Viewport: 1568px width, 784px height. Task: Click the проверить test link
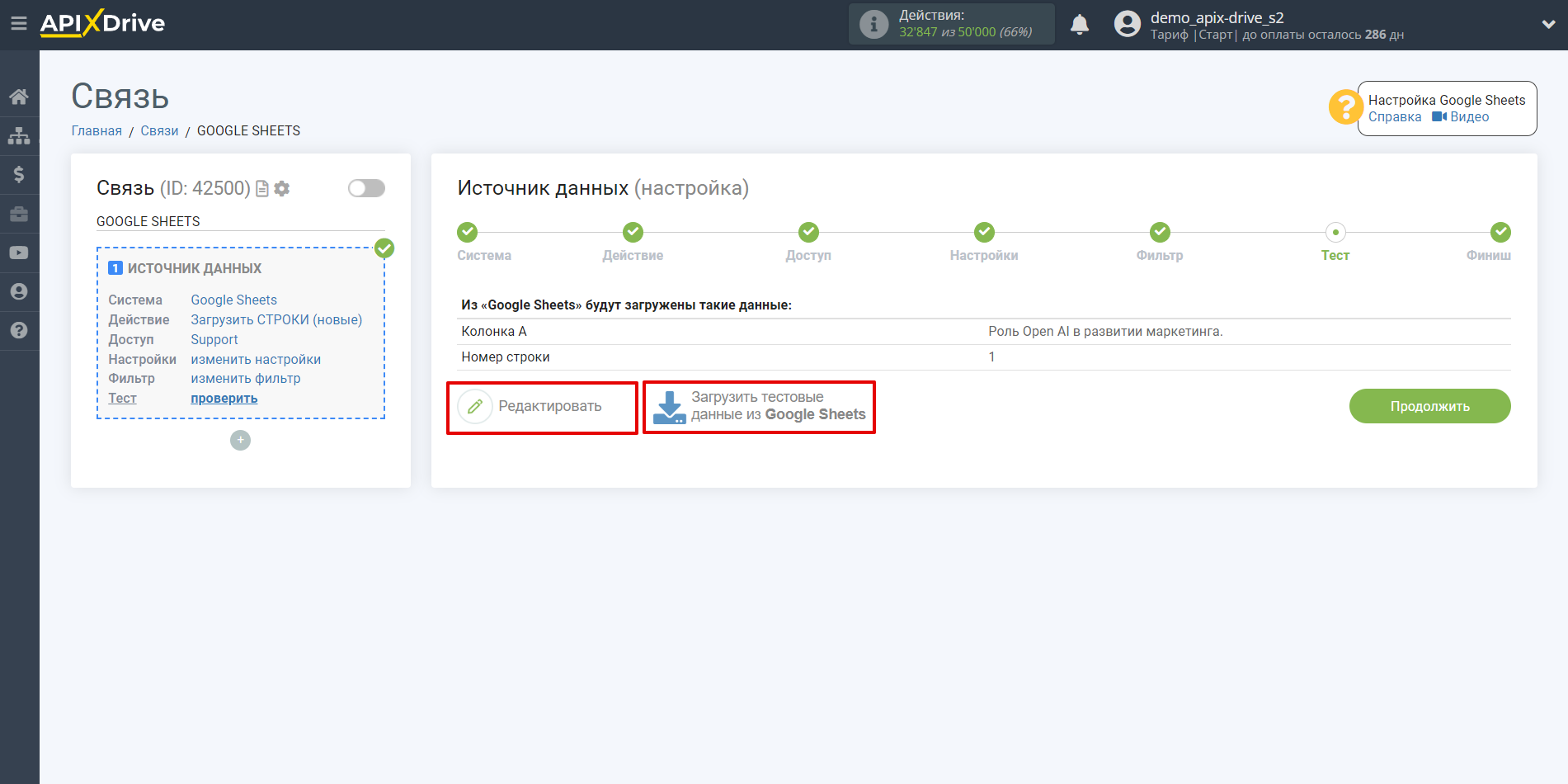pos(224,398)
